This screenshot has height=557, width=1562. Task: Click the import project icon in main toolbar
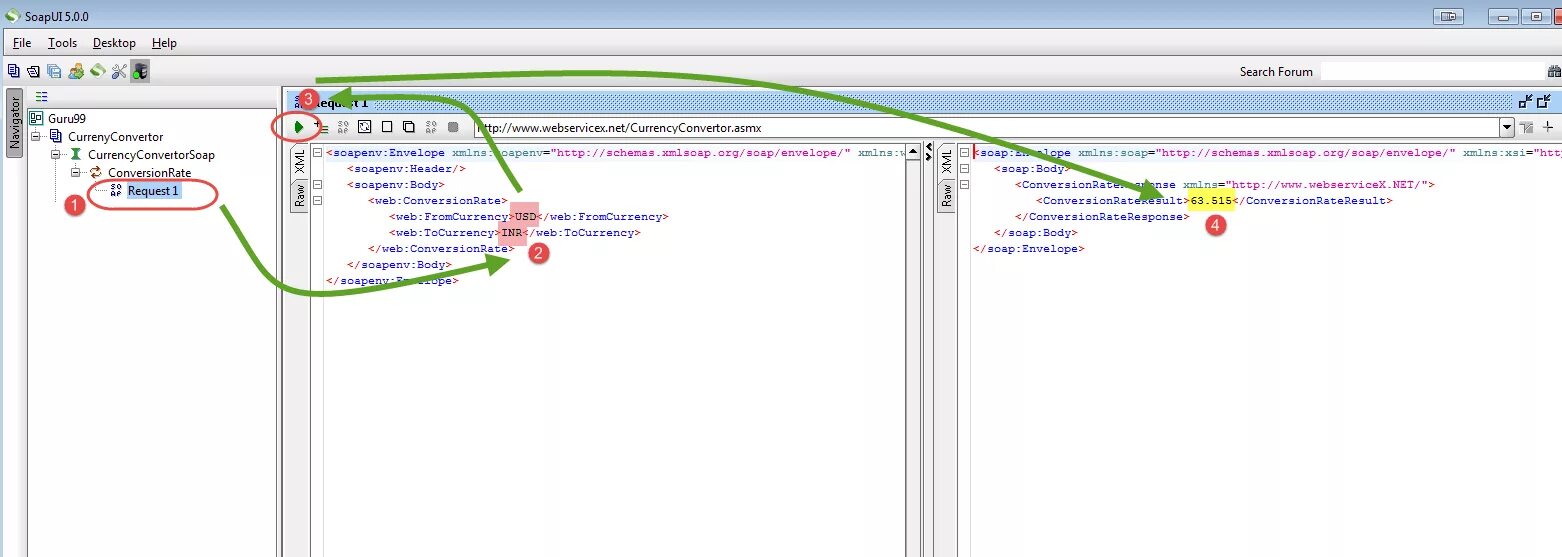(34, 71)
